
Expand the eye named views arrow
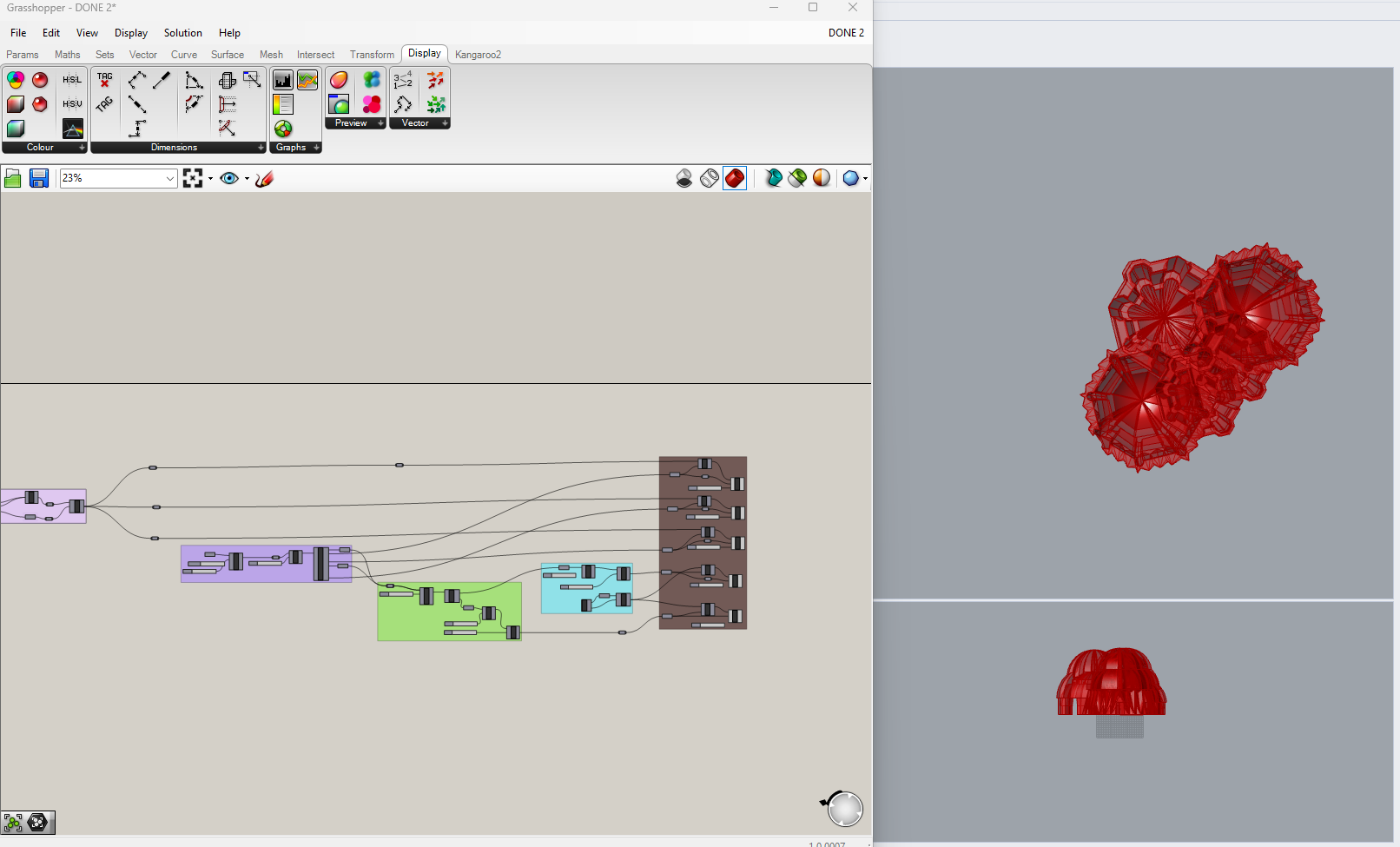pos(247,178)
